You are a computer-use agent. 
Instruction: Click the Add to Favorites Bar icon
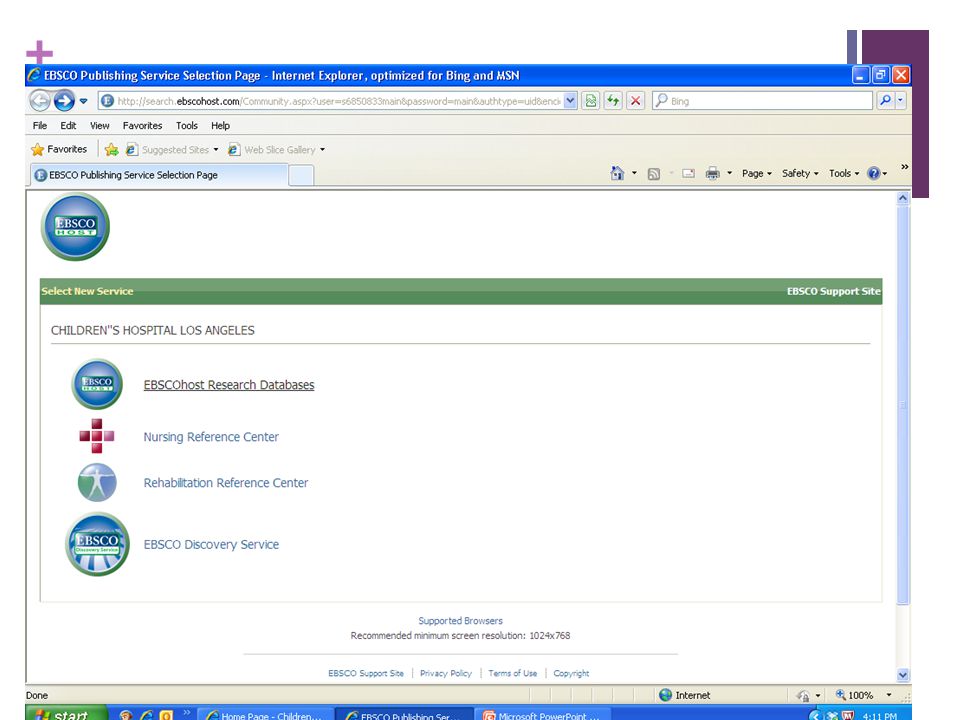(x=111, y=149)
